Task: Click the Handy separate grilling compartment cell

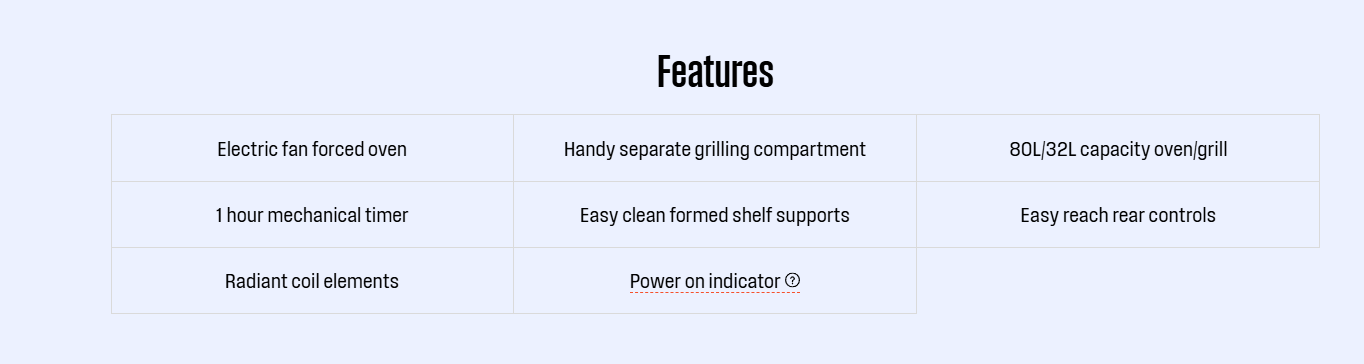Action: [x=715, y=148]
